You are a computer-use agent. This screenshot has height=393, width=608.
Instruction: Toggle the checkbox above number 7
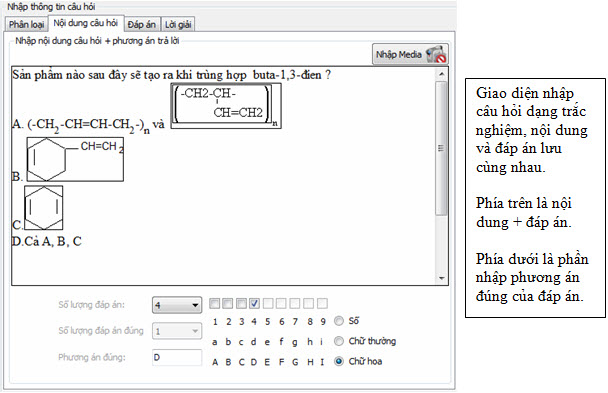295,303
